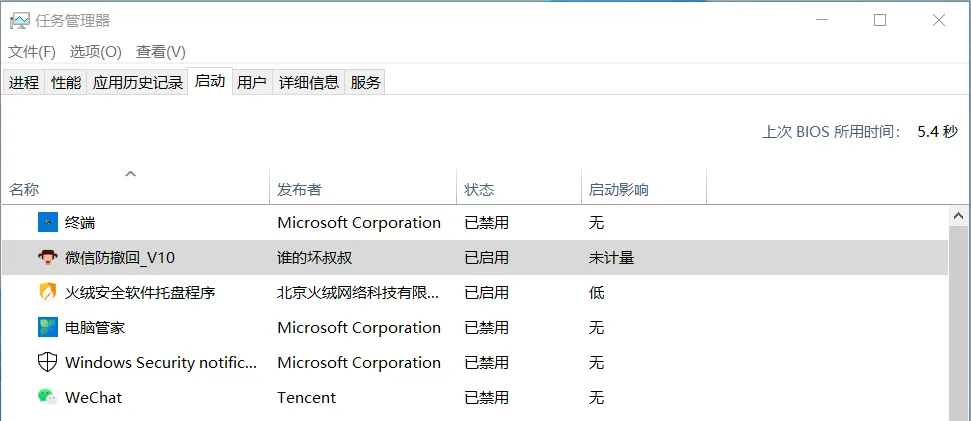
Task: Click the 火绒安全软件 orange shield icon
Action: 48,292
